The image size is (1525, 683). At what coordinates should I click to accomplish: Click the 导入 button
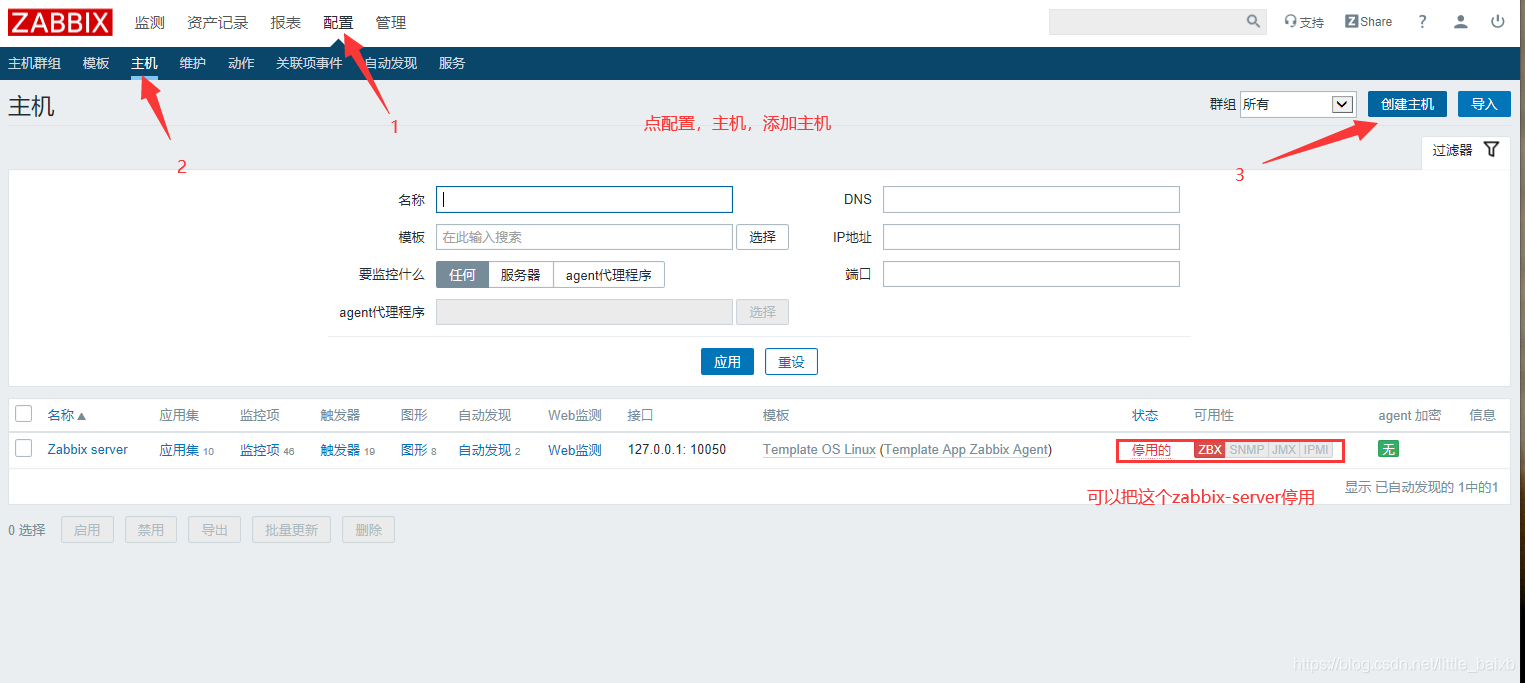1484,104
